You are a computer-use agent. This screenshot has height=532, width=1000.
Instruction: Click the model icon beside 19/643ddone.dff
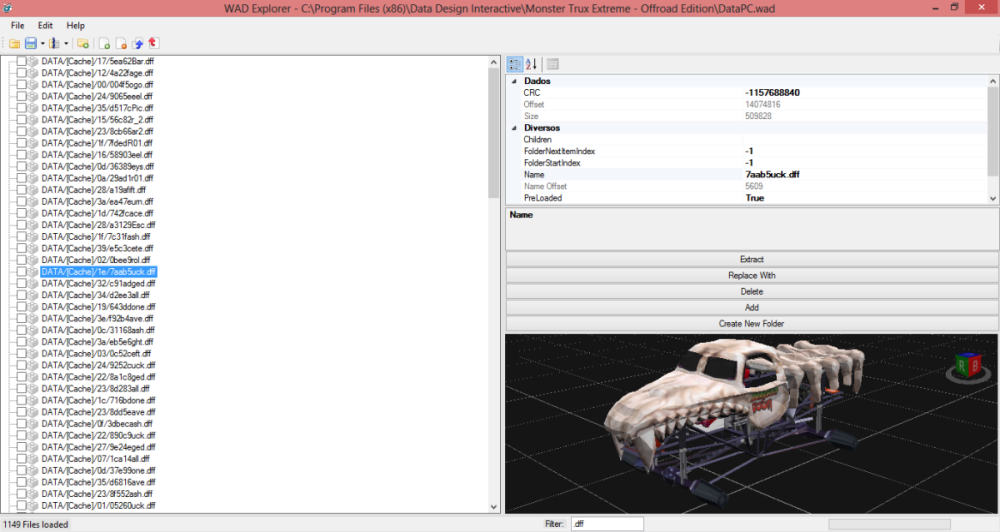pos(34,307)
